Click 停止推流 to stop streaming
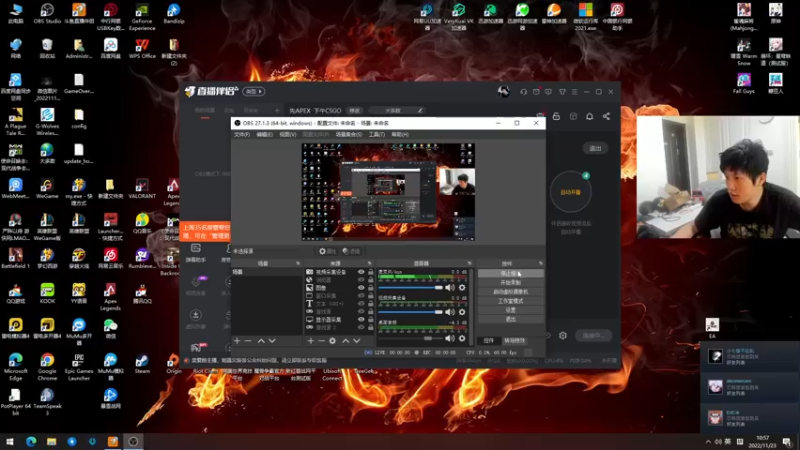Viewport: 800px width, 450px height. (x=511, y=273)
